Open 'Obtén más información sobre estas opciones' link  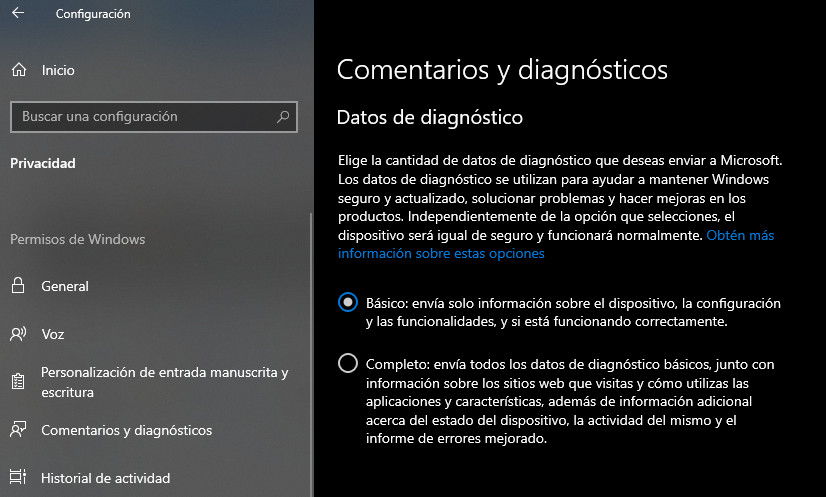coord(556,244)
